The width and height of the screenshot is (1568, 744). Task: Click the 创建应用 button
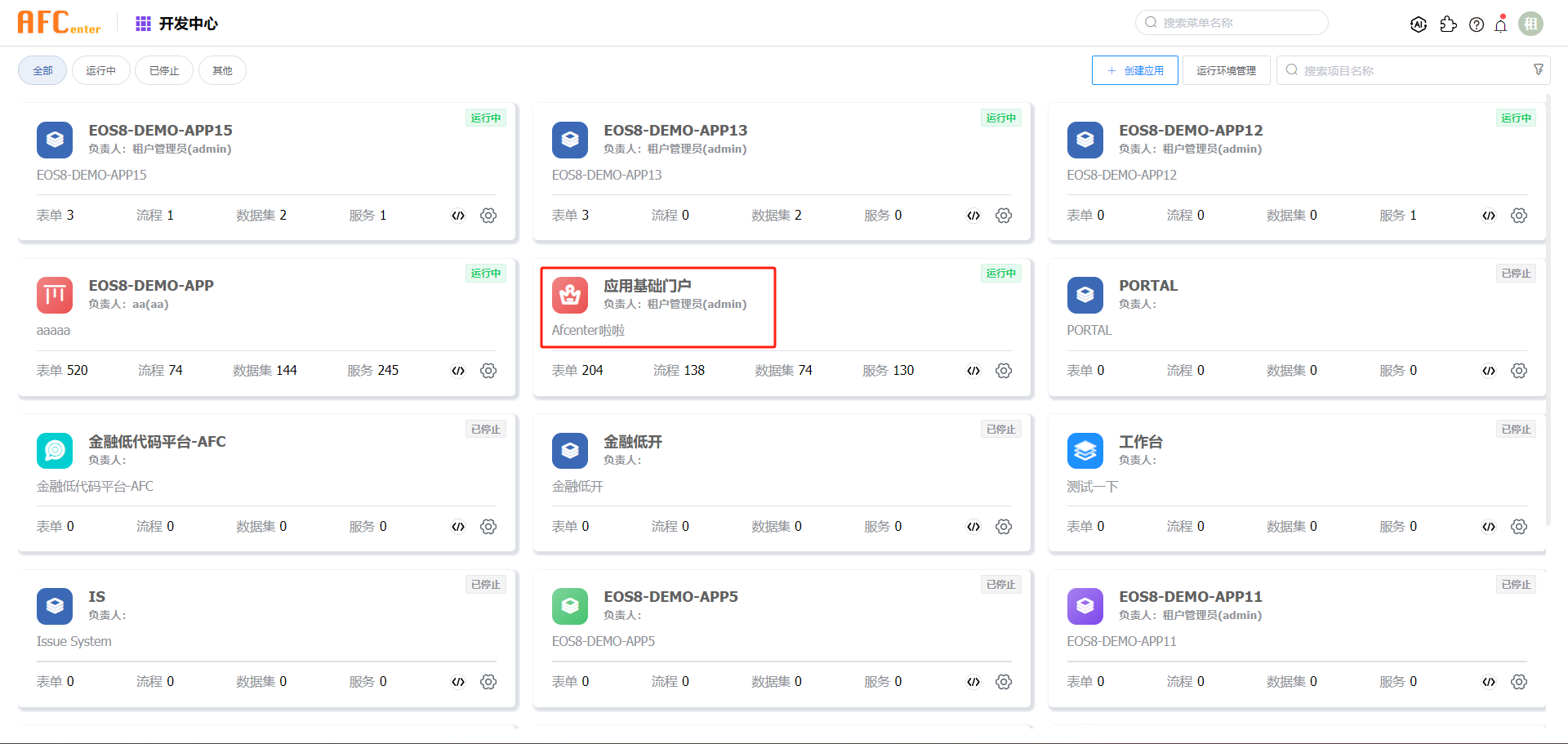pyautogui.click(x=1135, y=71)
